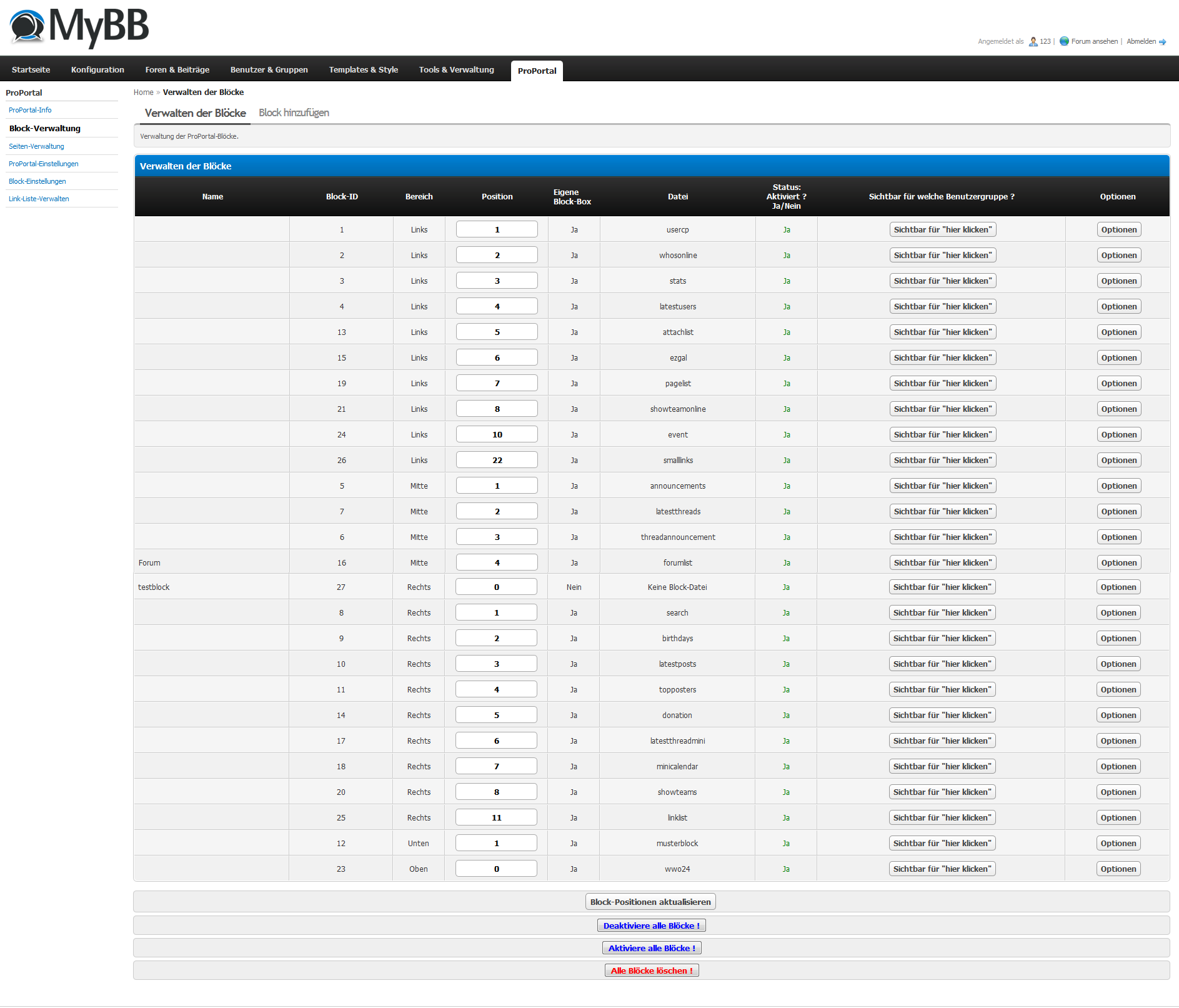Image resolution: width=1179 pixels, height=1008 pixels.
Task: Click the Abmelden link
Action: tap(1141, 41)
